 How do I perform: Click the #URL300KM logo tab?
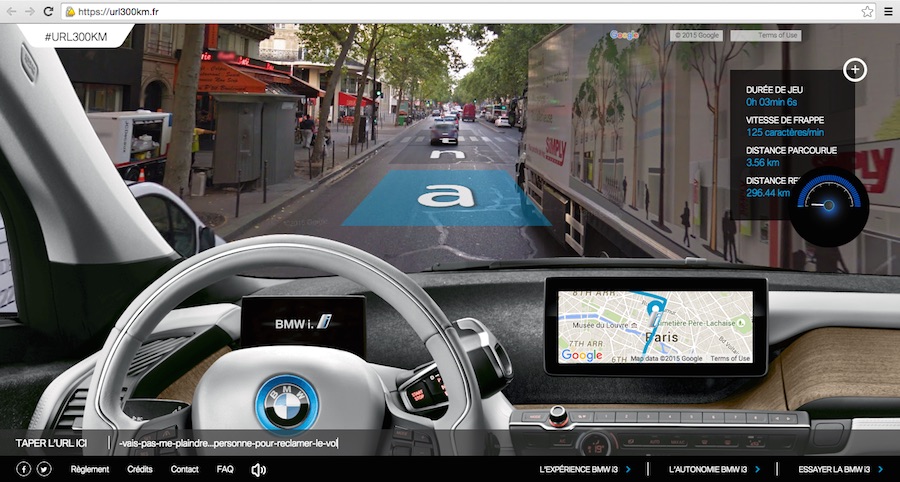coord(76,37)
